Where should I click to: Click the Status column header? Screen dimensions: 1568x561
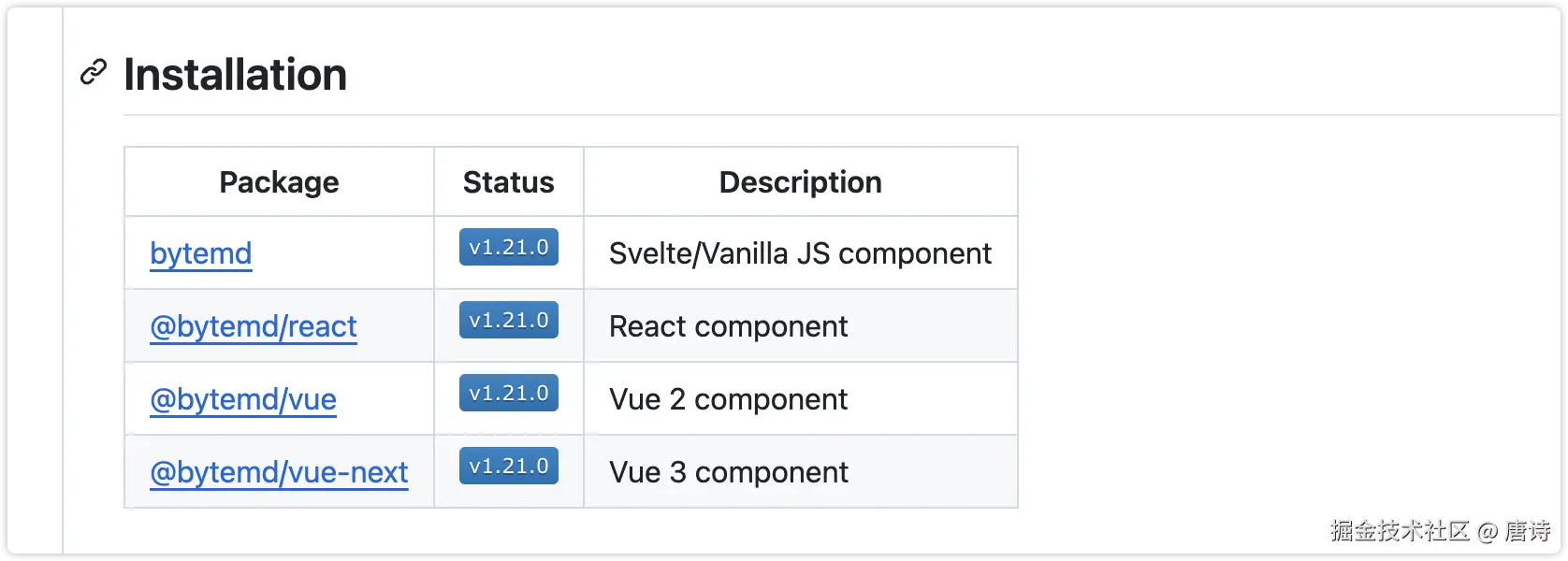(x=508, y=182)
